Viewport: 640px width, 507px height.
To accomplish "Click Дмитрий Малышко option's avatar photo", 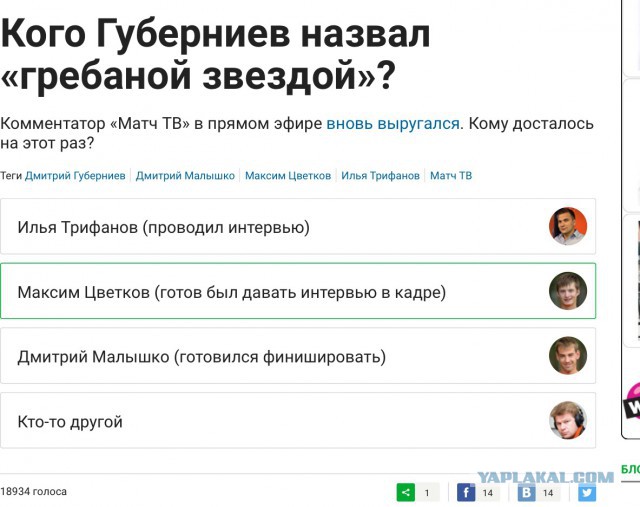I will click(568, 356).
